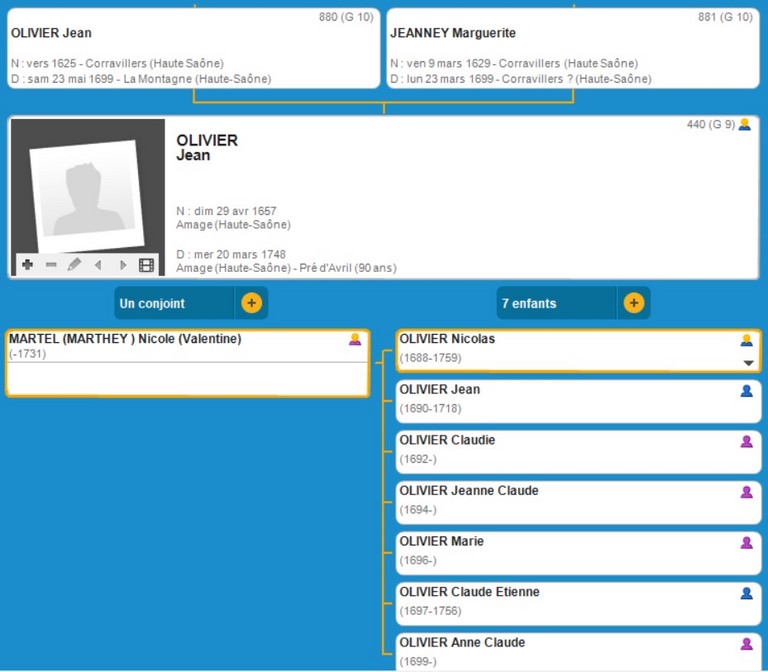The image size is (768, 672).
Task: Add a spouse with the conjoint plus button
Action: (x=251, y=303)
